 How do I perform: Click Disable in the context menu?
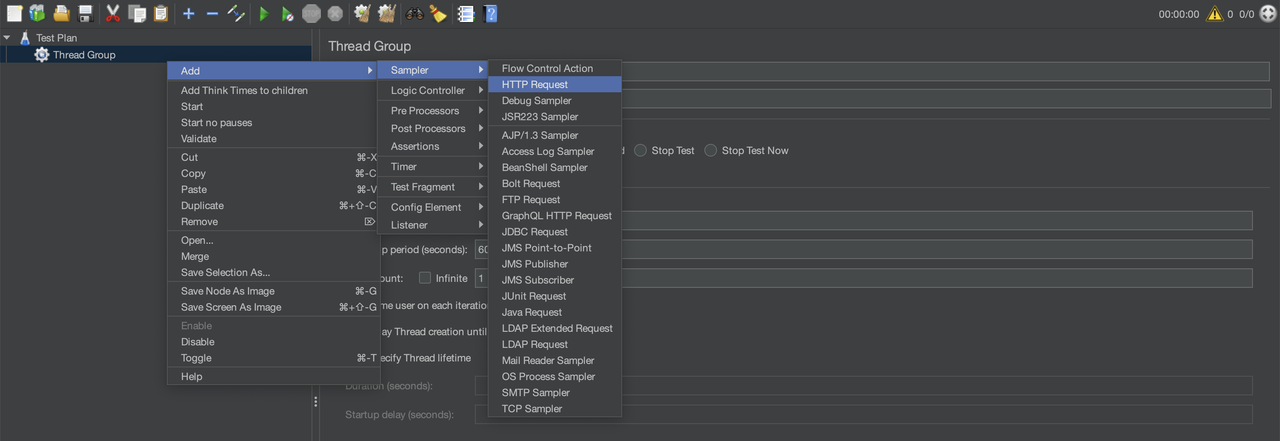coord(198,342)
